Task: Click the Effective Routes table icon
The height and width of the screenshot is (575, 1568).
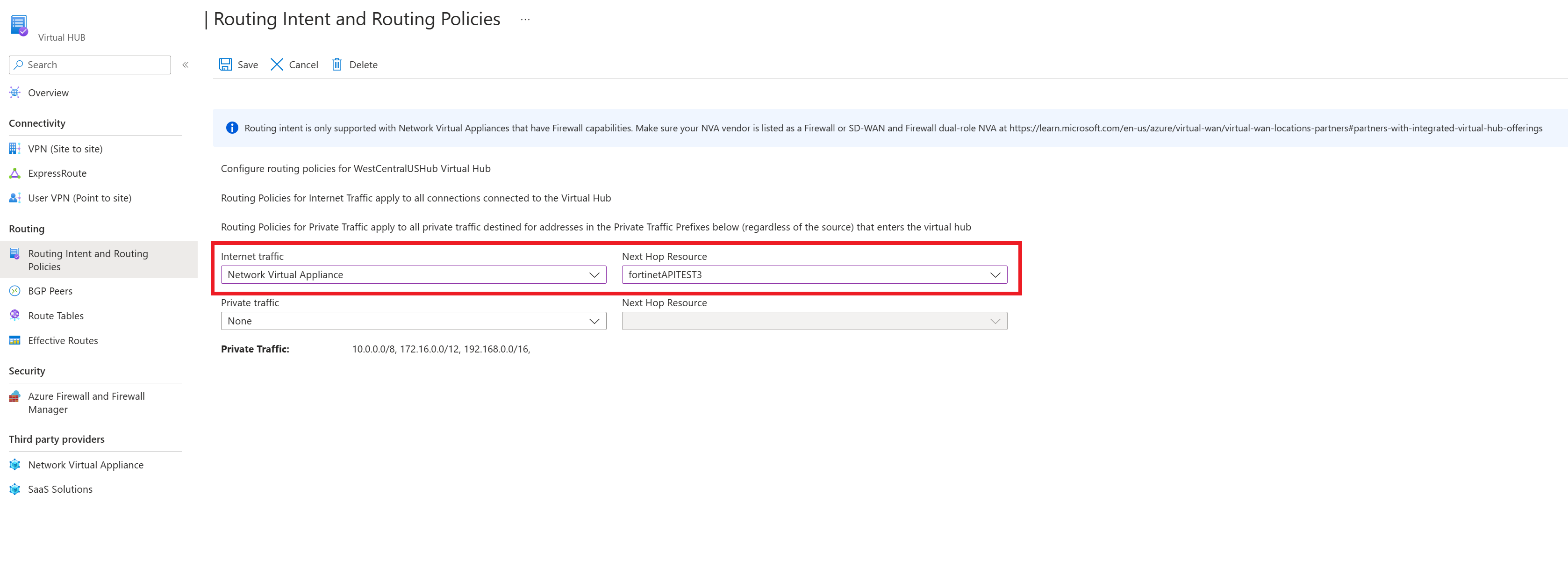Action: 14,340
